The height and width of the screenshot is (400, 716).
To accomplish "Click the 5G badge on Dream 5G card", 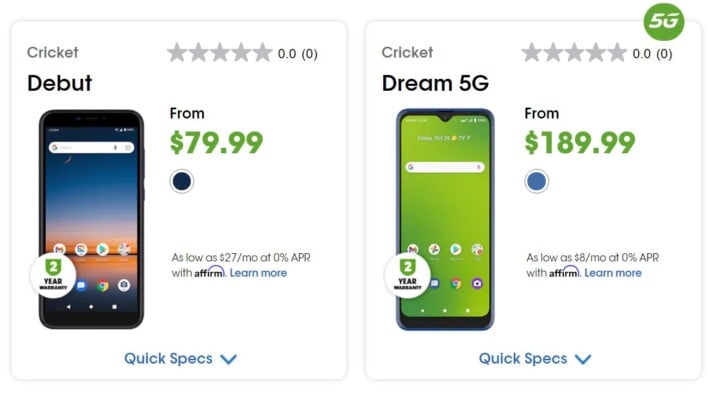I will pyautogui.click(x=664, y=21).
